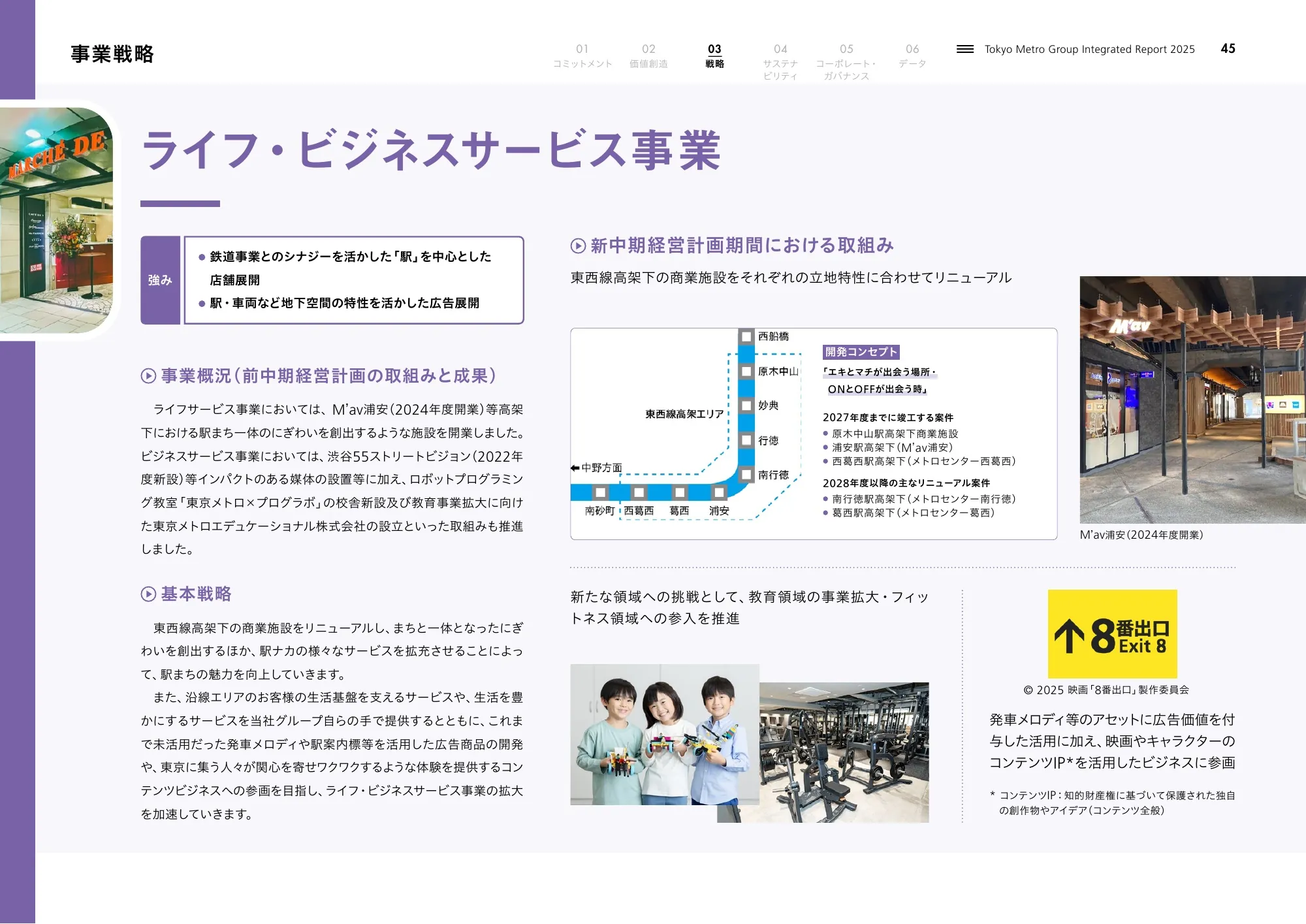Click the Tokyo Metro Group Integrated Report 2025 title
The height and width of the screenshot is (924, 1306).
click(1089, 50)
